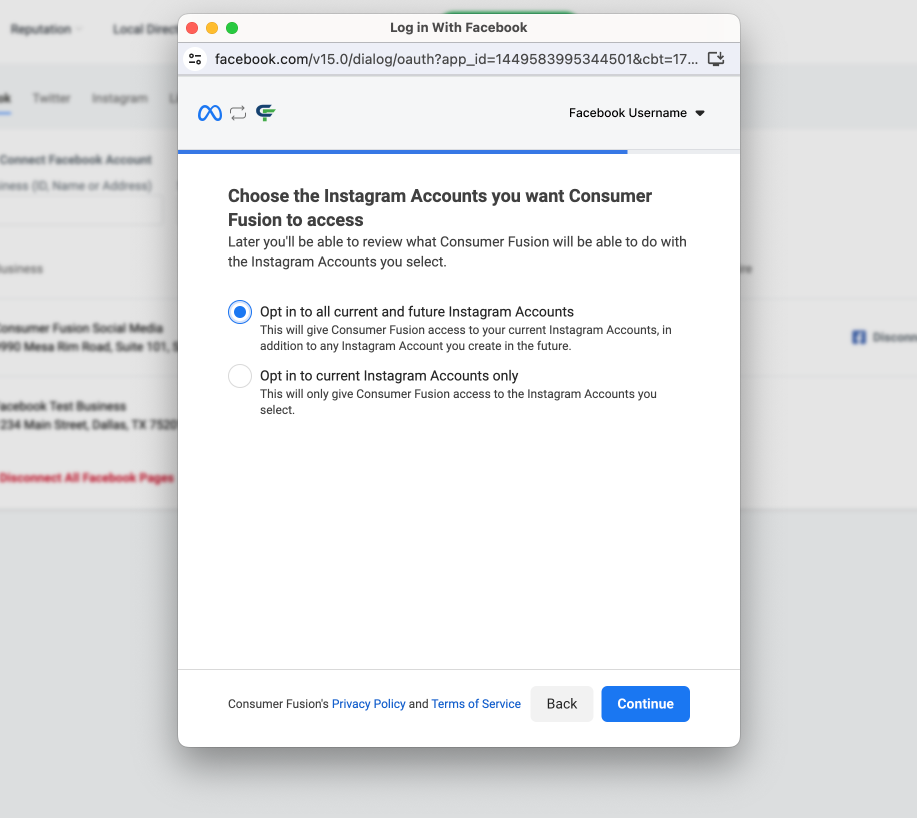Click the 'Choose the Instagram Accounts' heading
The width and height of the screenshot is (917, 818).
point(440,208)
